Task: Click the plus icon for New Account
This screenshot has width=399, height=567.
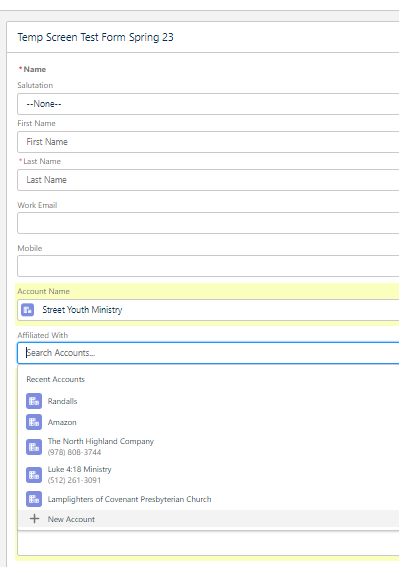Action: [34, 519]
